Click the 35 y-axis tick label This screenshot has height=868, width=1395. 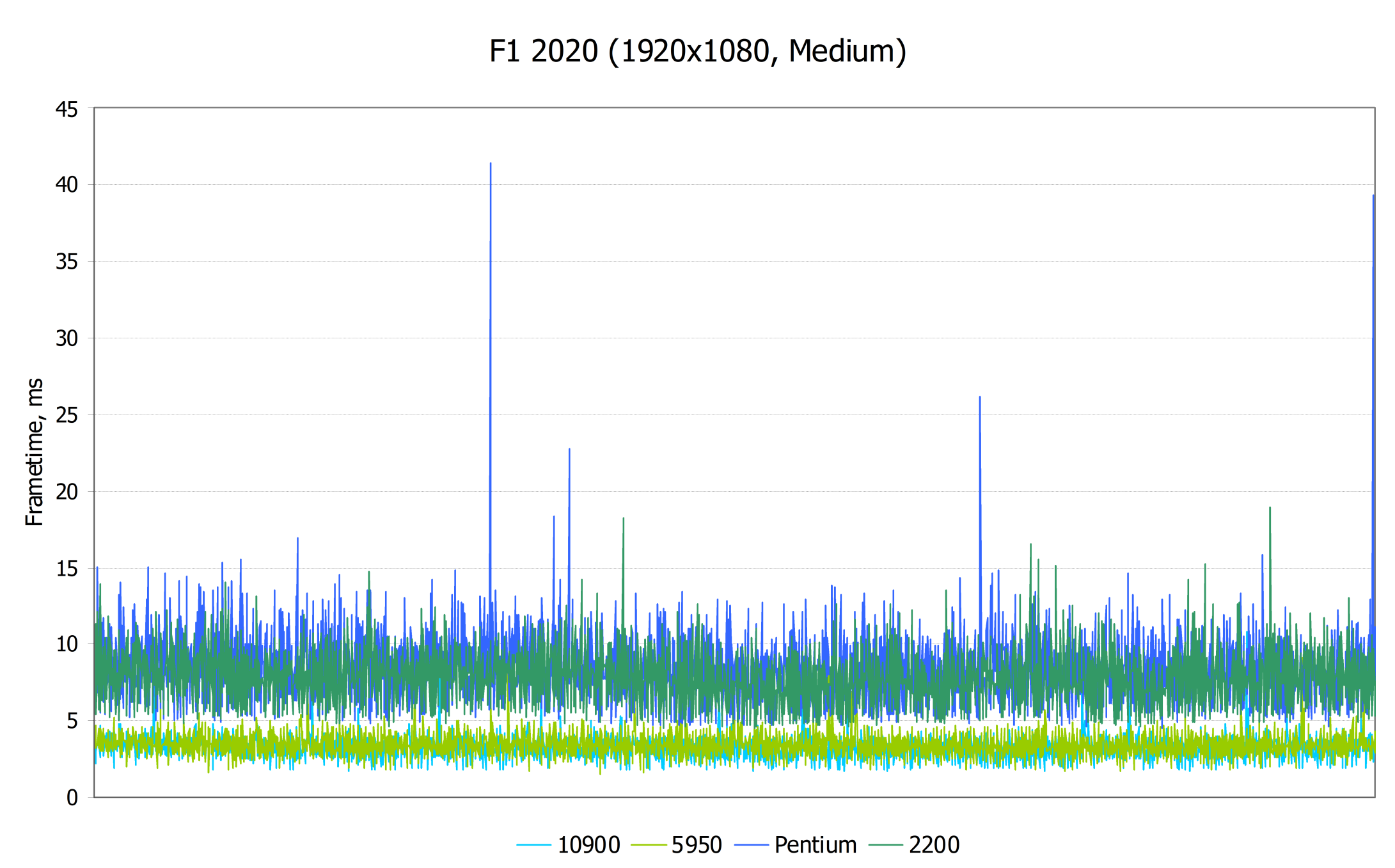click(x=67, y=262)
